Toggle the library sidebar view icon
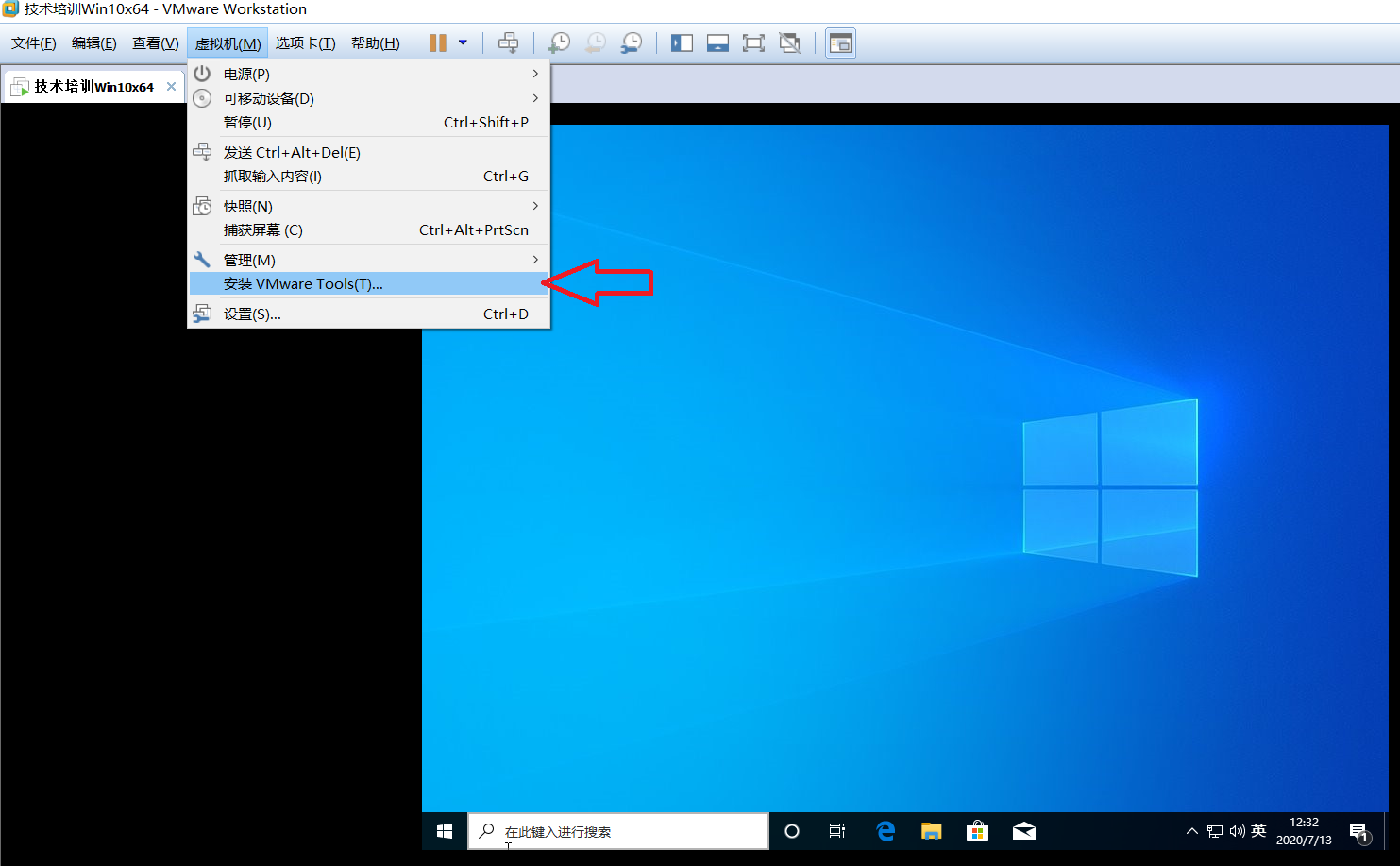This screenshot has height=866, width=1400. click(682, 42)
